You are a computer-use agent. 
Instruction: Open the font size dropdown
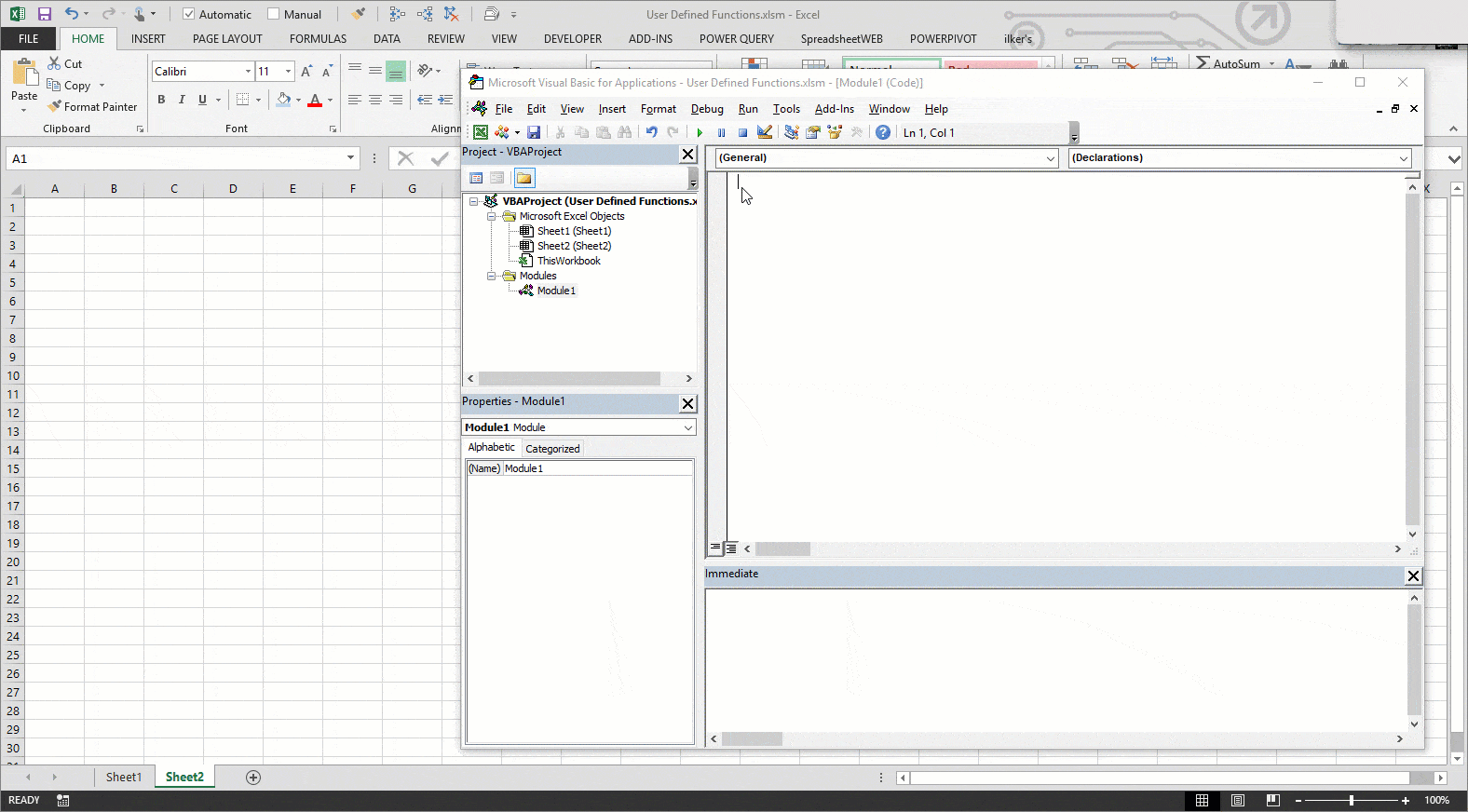tap(289, 71)
